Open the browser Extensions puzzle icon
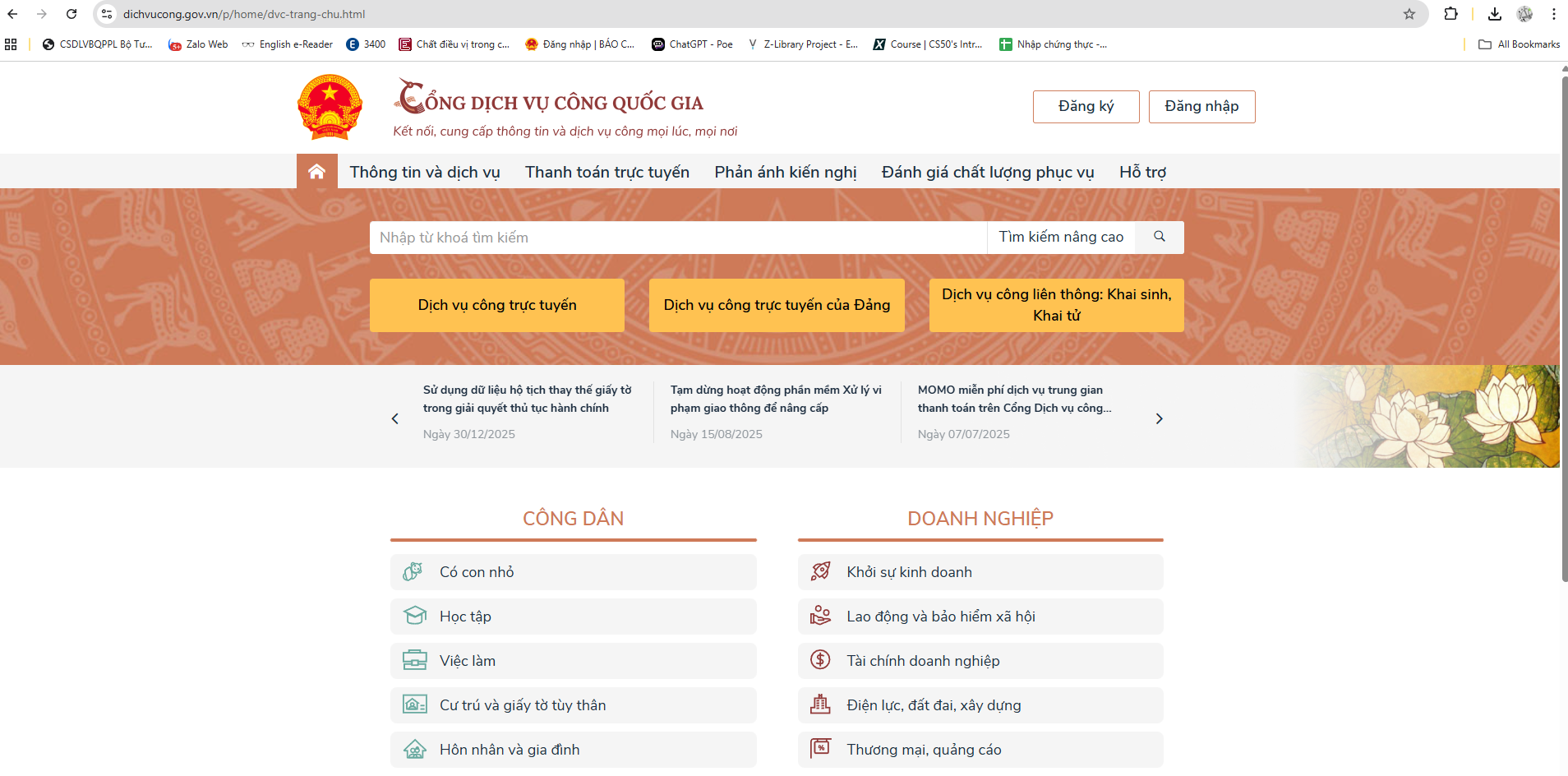1568x776 pixels. [1450, 14]
